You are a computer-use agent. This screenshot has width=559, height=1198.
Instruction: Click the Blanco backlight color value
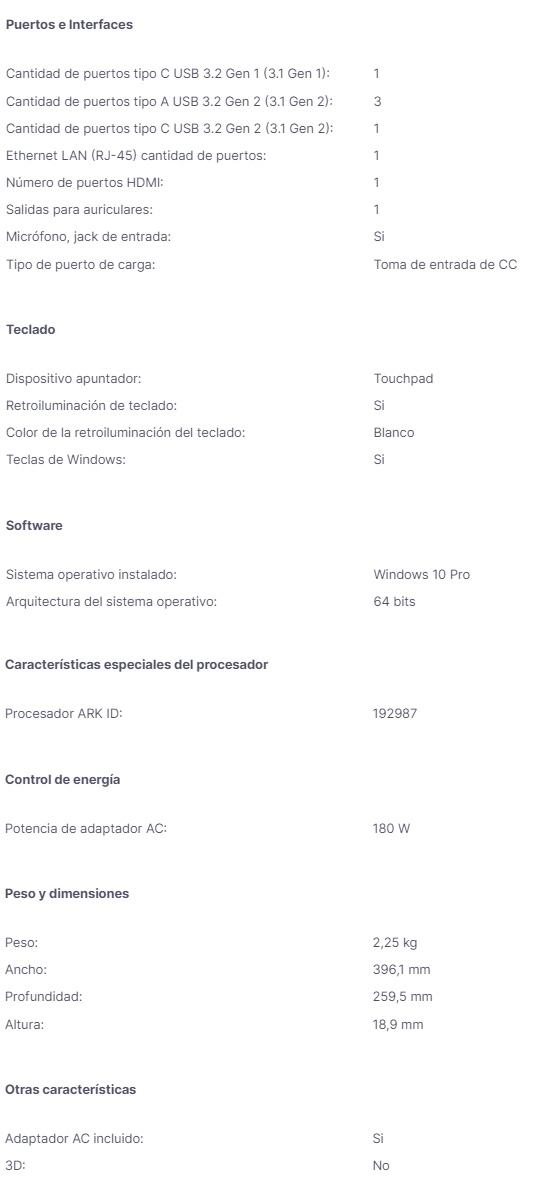[394, 432]
